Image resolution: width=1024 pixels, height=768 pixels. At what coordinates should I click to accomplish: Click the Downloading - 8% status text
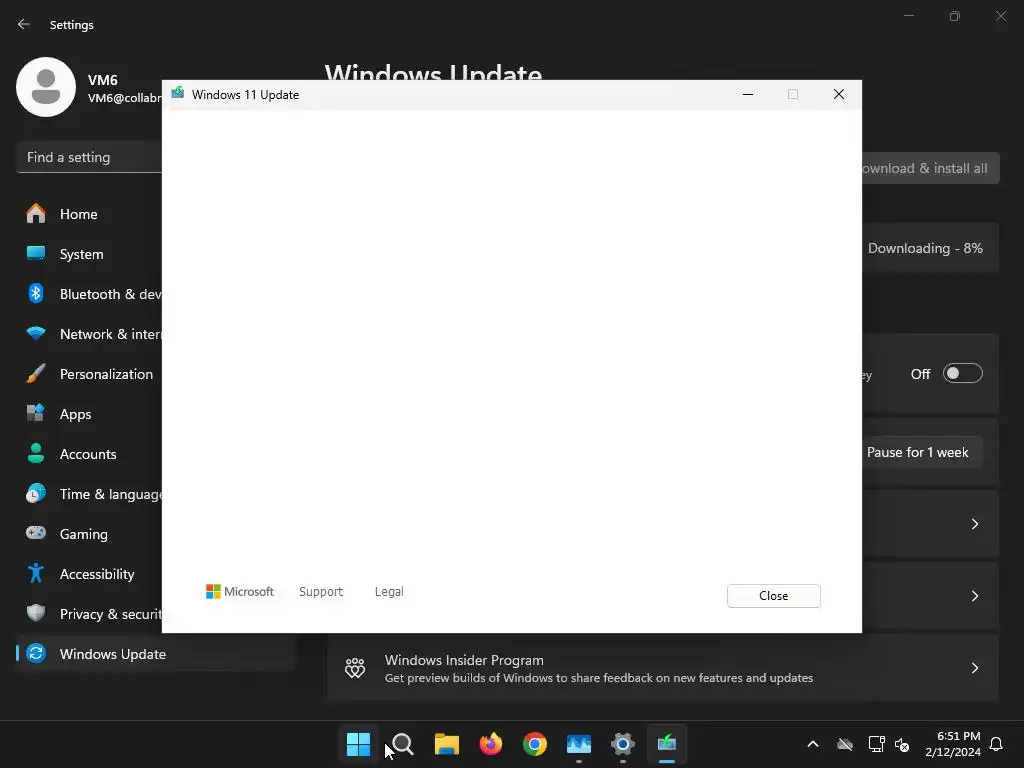point(925,248)
